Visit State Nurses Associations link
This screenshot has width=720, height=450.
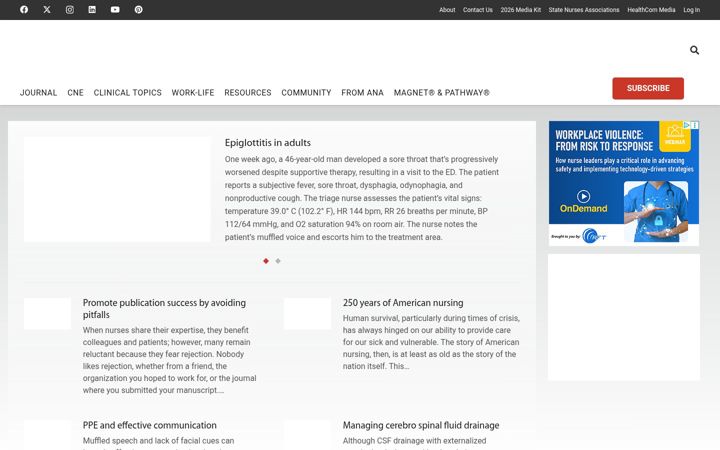pos(584,10)
